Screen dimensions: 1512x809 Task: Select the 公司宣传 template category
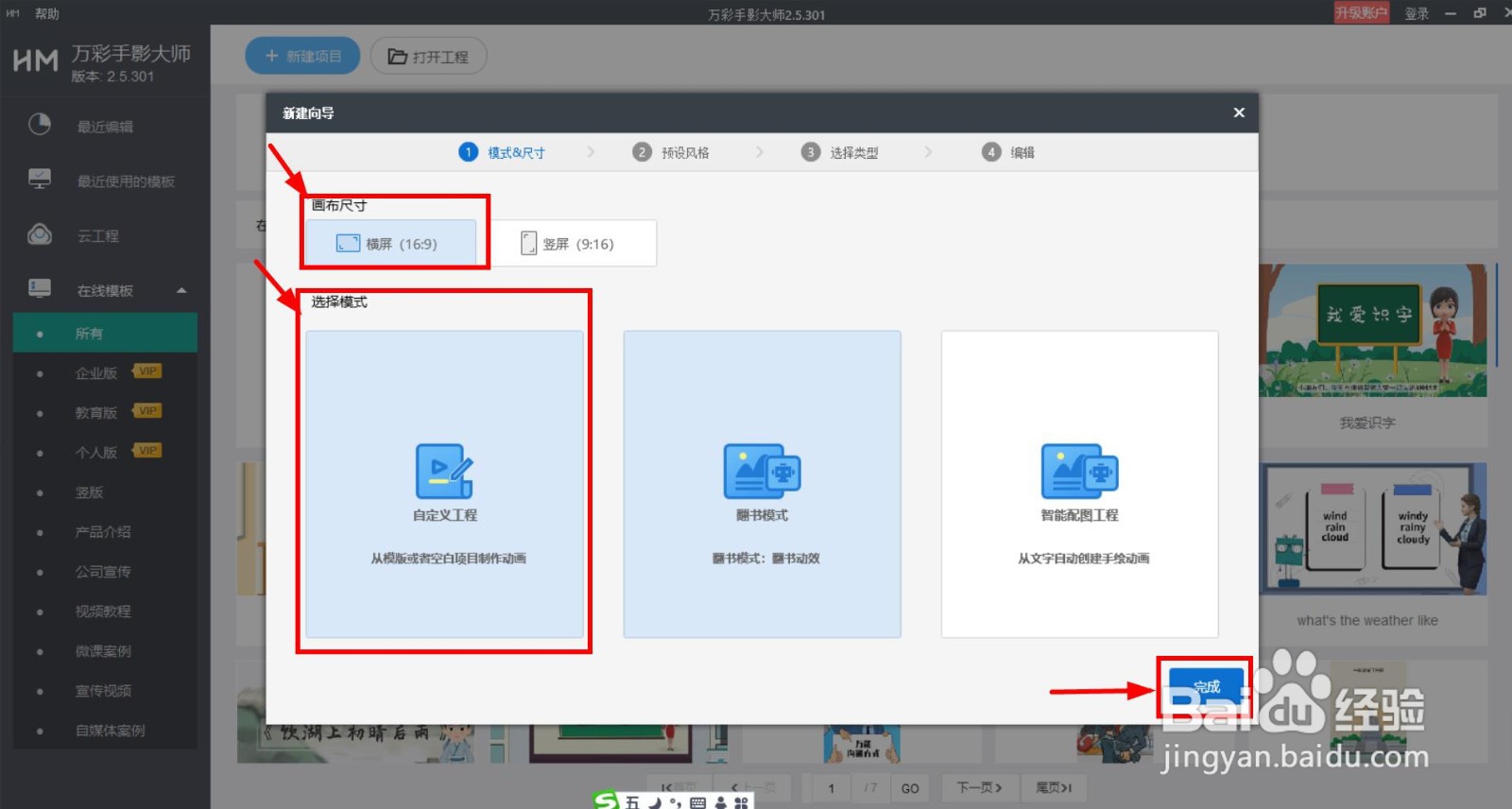105,571
